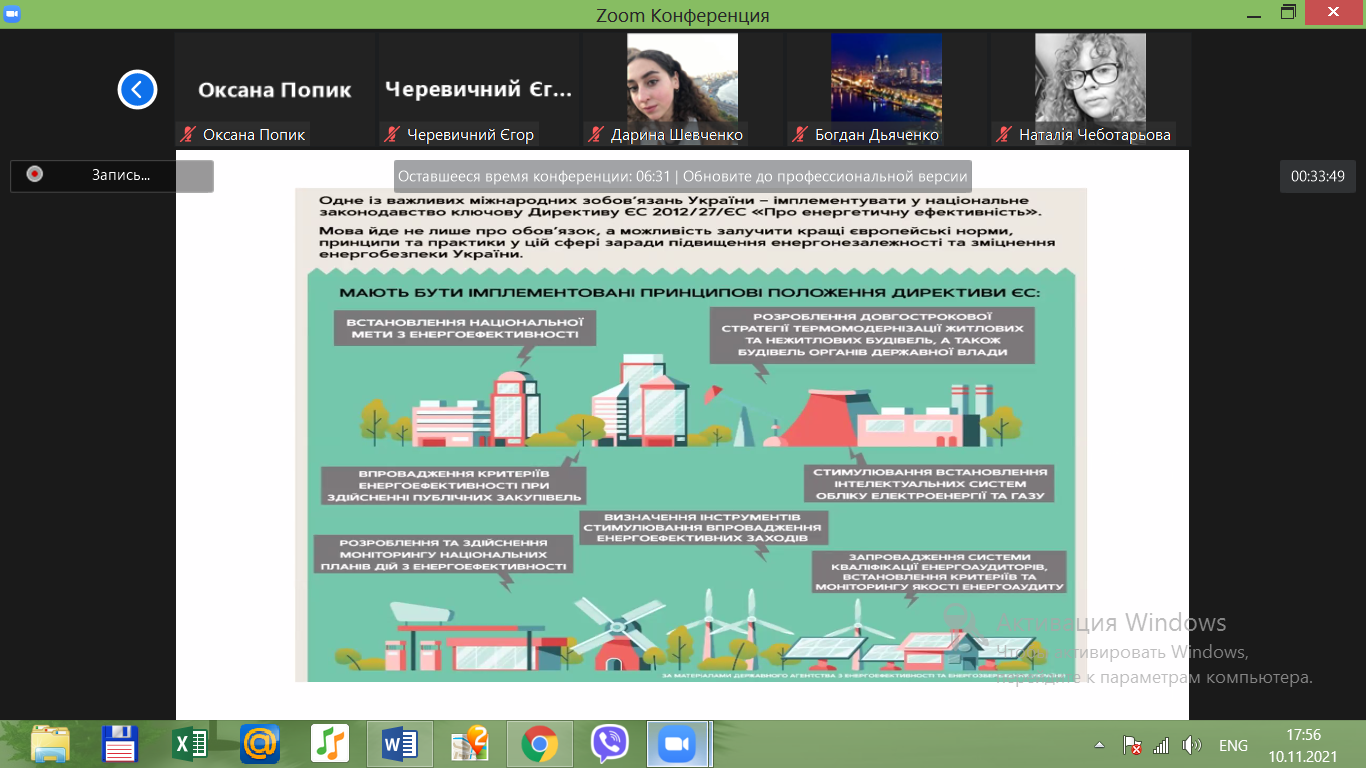Open Google Chrome from the taskbar
This screenshot has height=768, width=1366.
(x=539, y=744)
